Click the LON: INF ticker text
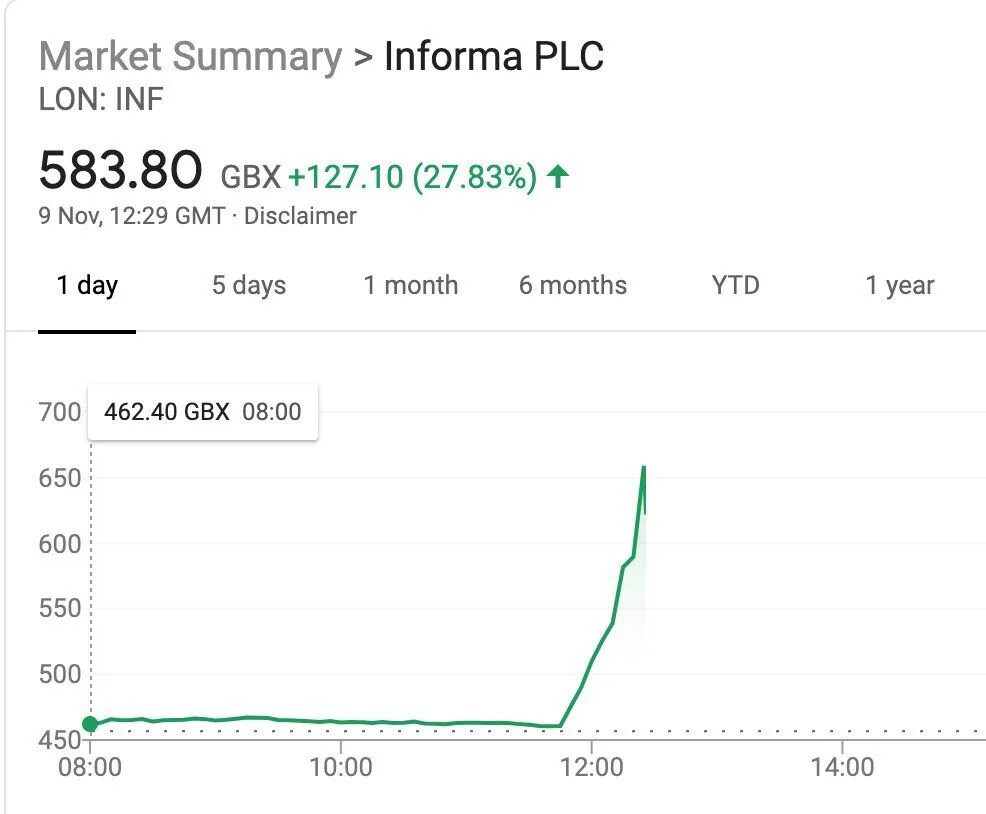This screenshot has height=814, width=986. [101, 99]
